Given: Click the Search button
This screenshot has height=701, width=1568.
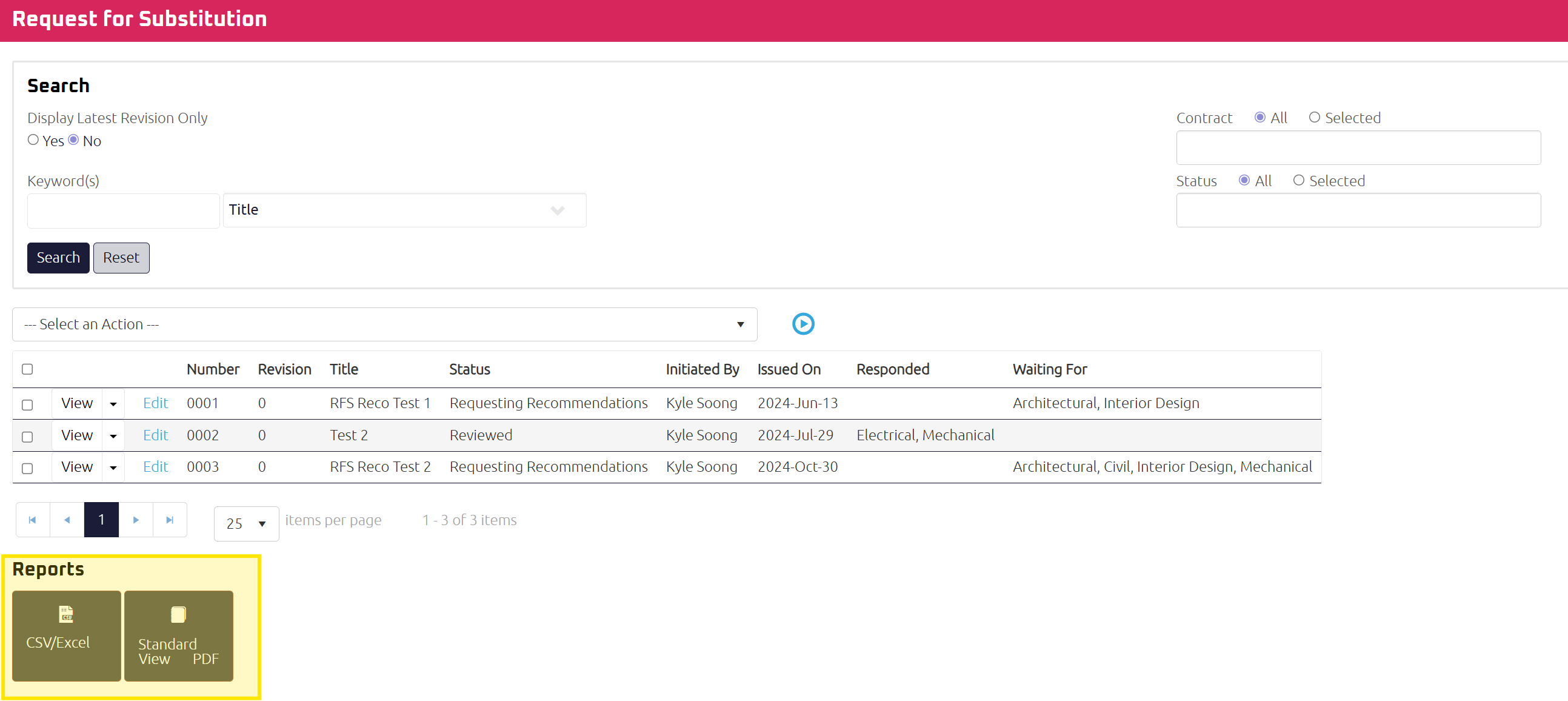Looking at the screenshot, I should pos(58,258).
